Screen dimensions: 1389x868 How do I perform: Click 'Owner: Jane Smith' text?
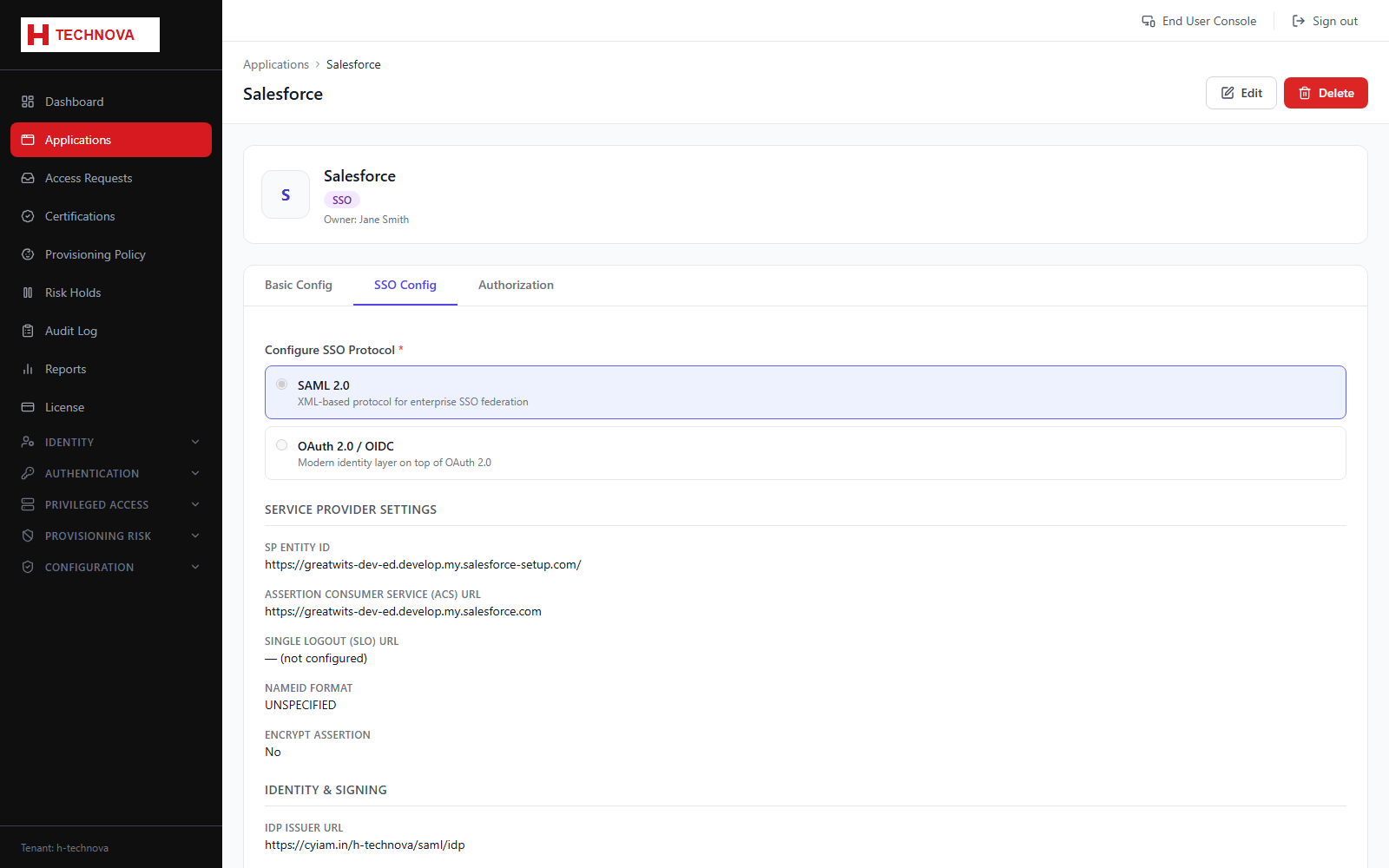click(366, 220)
